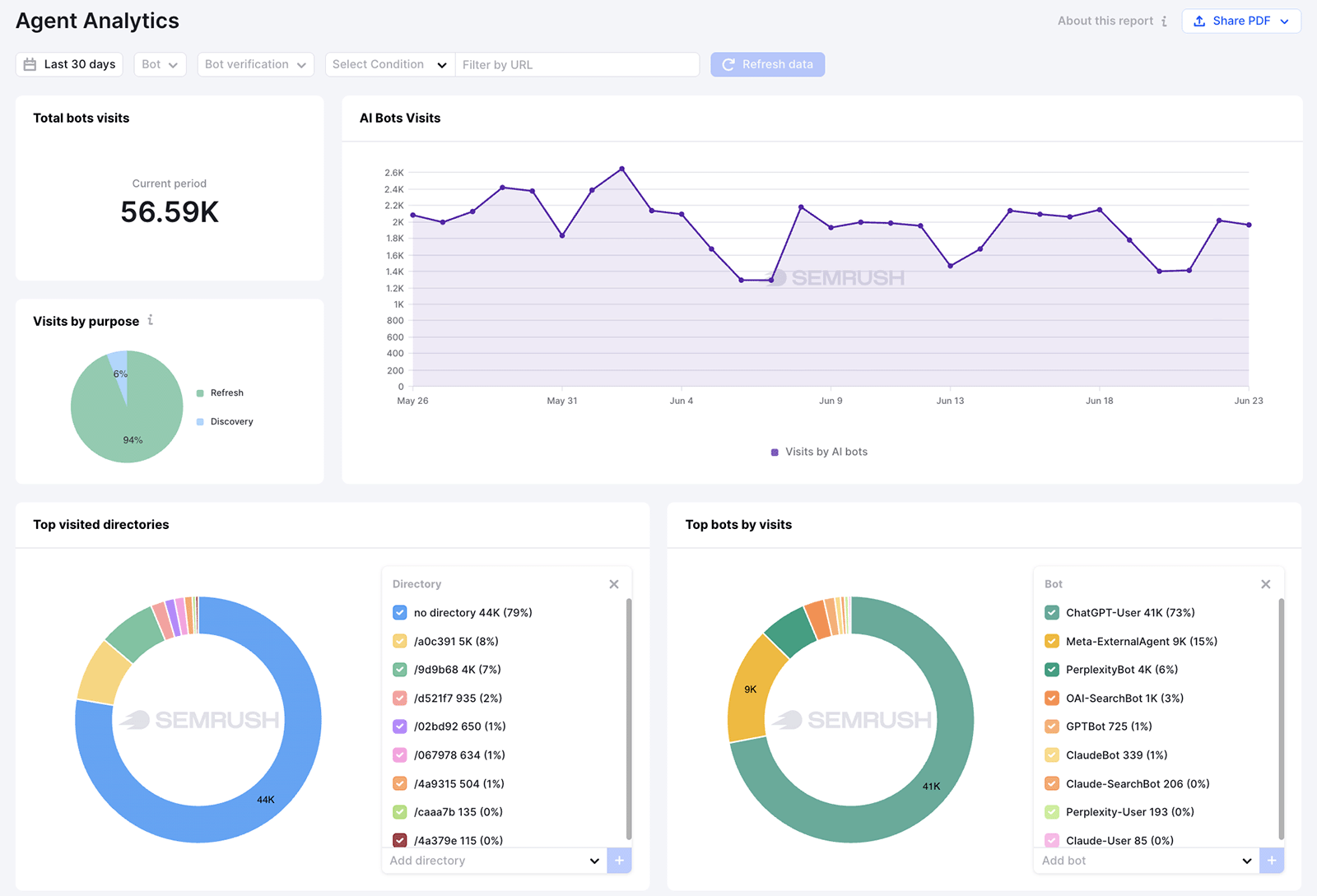
Task: Click the Top bots by visits heading
Action: pos(738,525)
